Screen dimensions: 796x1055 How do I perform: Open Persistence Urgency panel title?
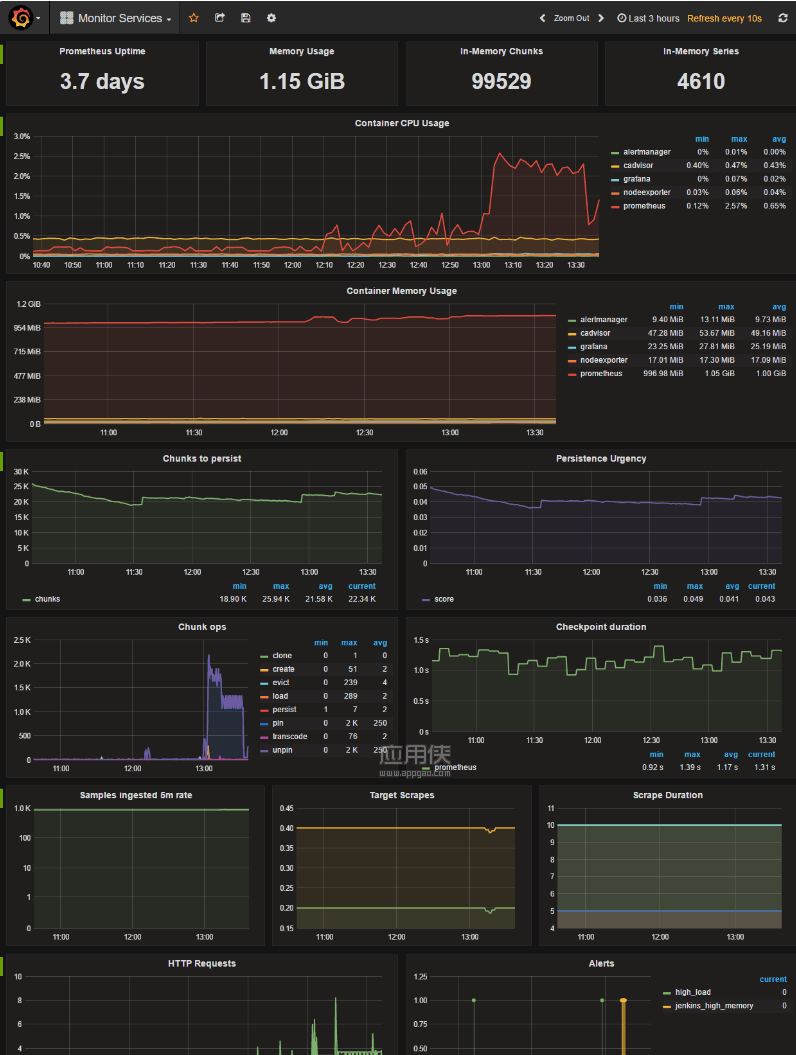(601, 458)
